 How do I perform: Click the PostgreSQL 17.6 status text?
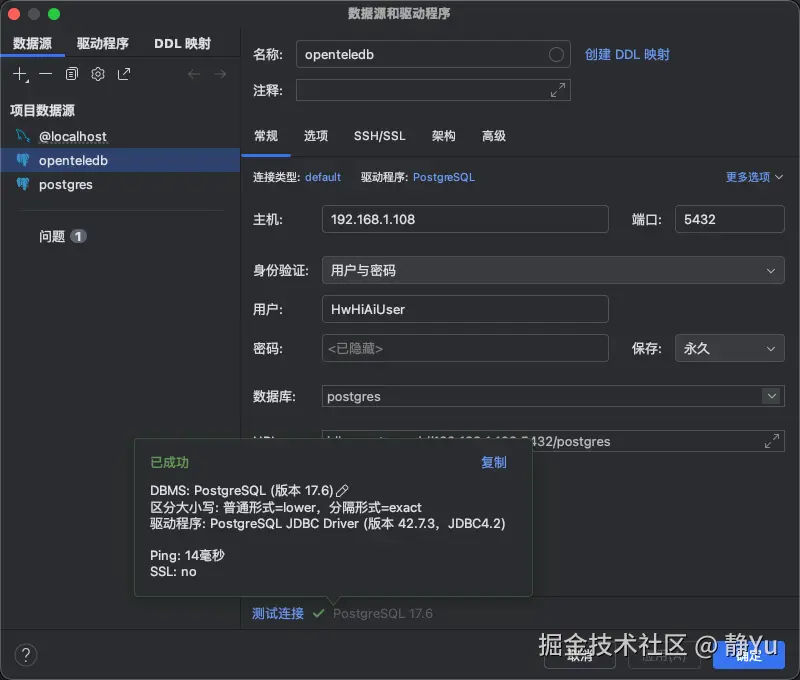click(x=383, y=614)
